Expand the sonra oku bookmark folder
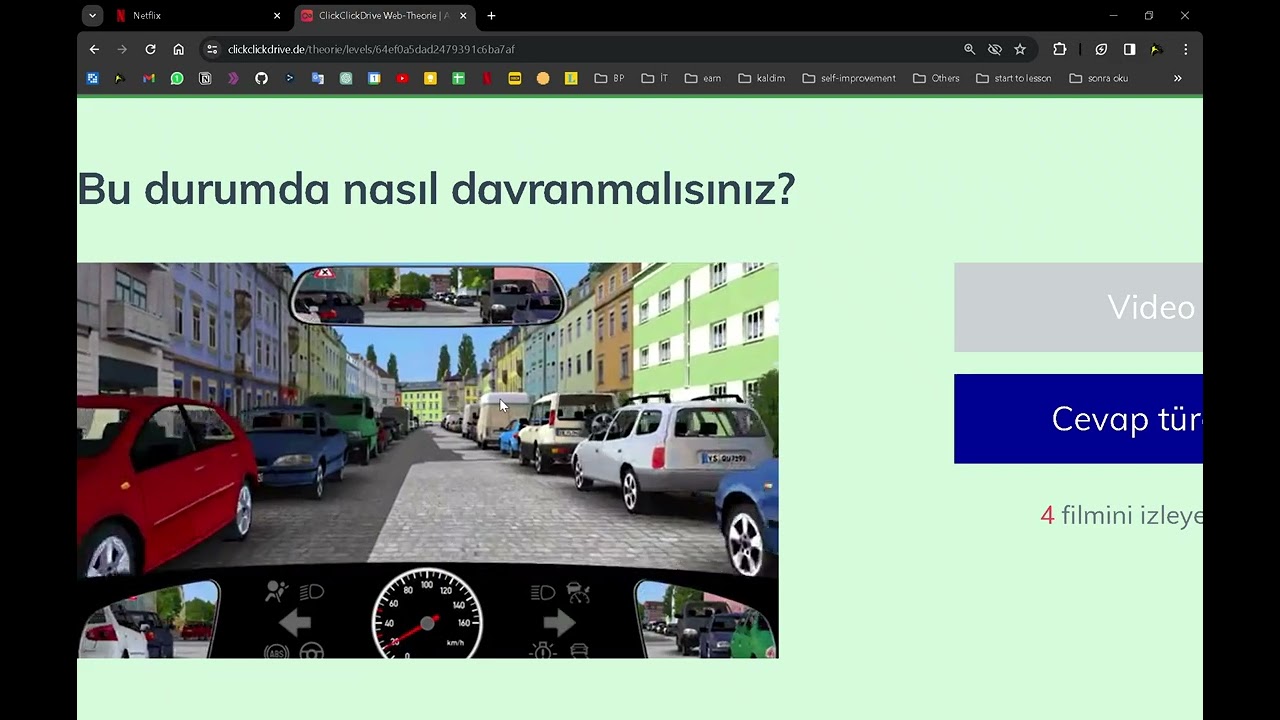This screenshot has width=1280, height=720. coord(1099,78)
